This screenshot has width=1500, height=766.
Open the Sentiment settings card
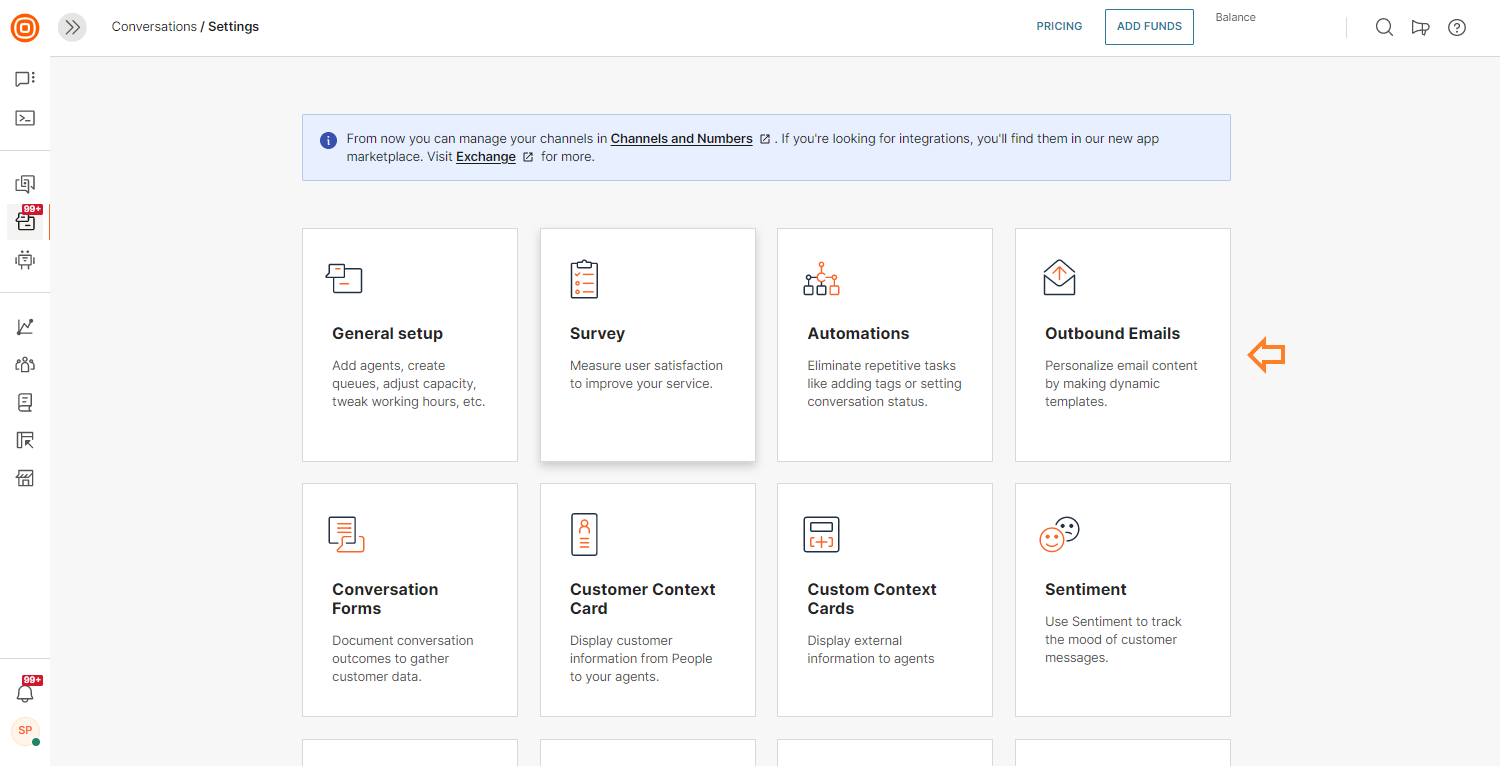pyautogui.click(x=1122, y=600)
